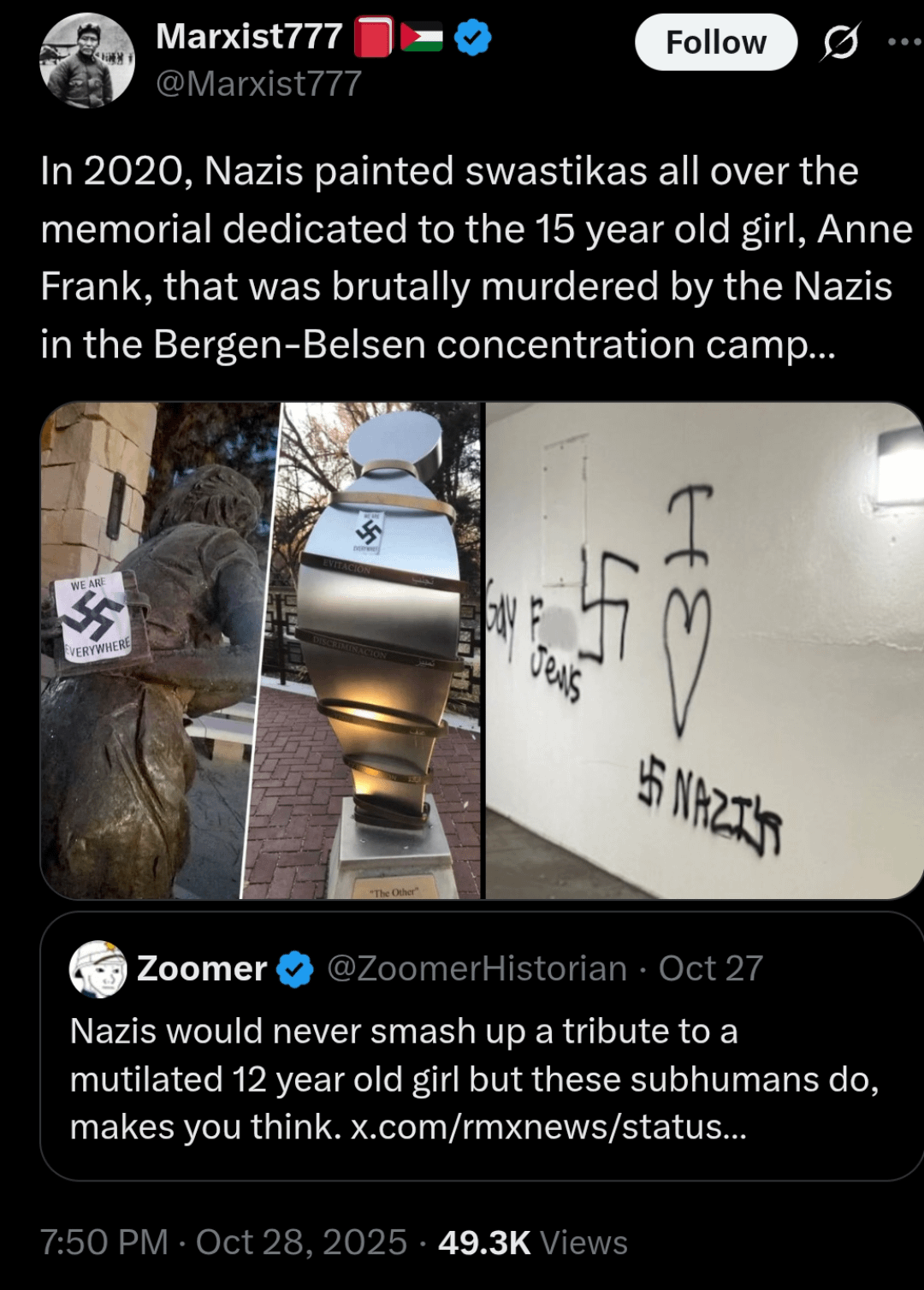Click Zoomer's verified badge in quoted post
Screen dimensions: 924x1290
[x=296, y=969]
